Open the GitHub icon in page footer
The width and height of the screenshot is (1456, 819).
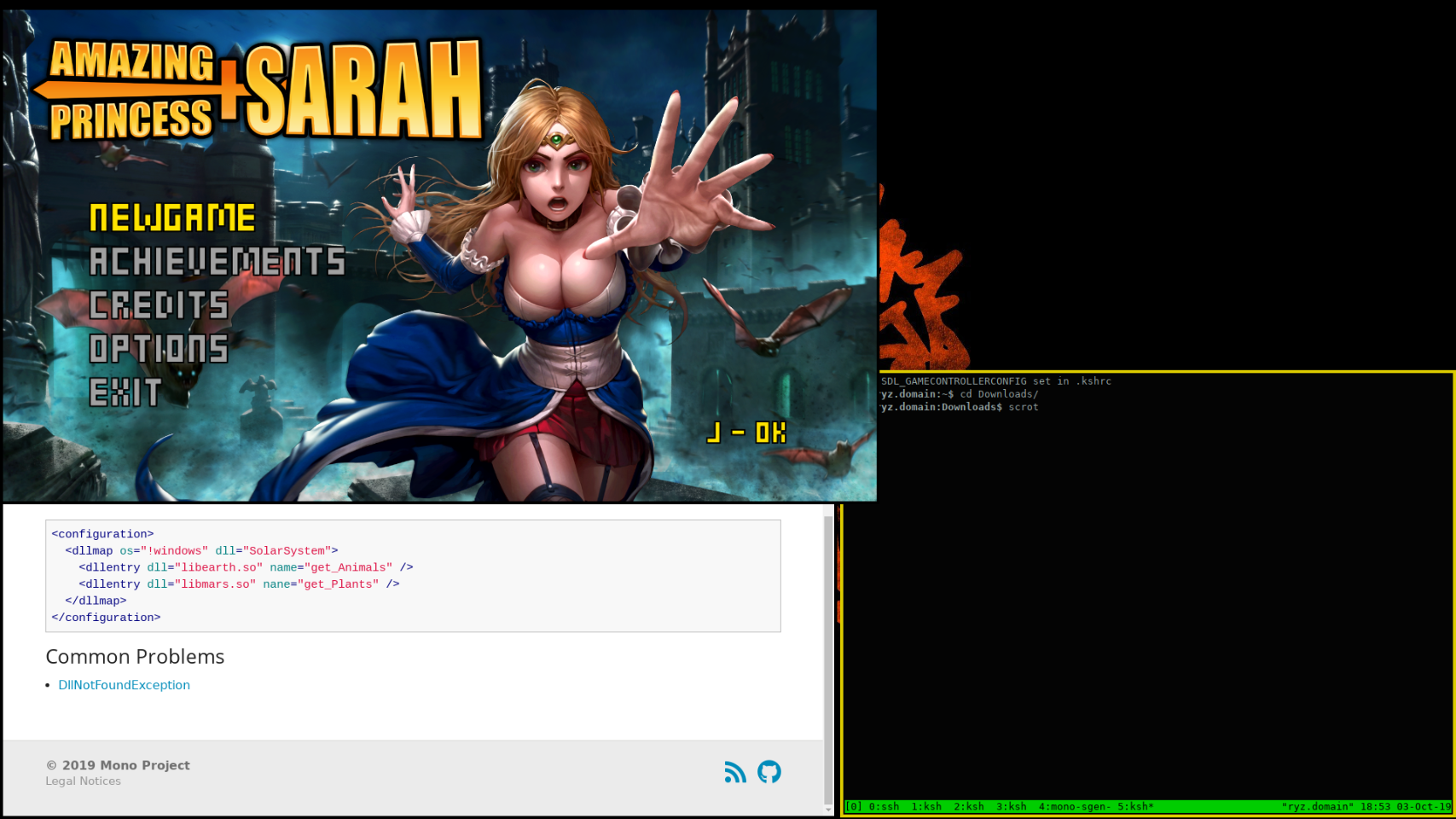[x=769, y=772]
